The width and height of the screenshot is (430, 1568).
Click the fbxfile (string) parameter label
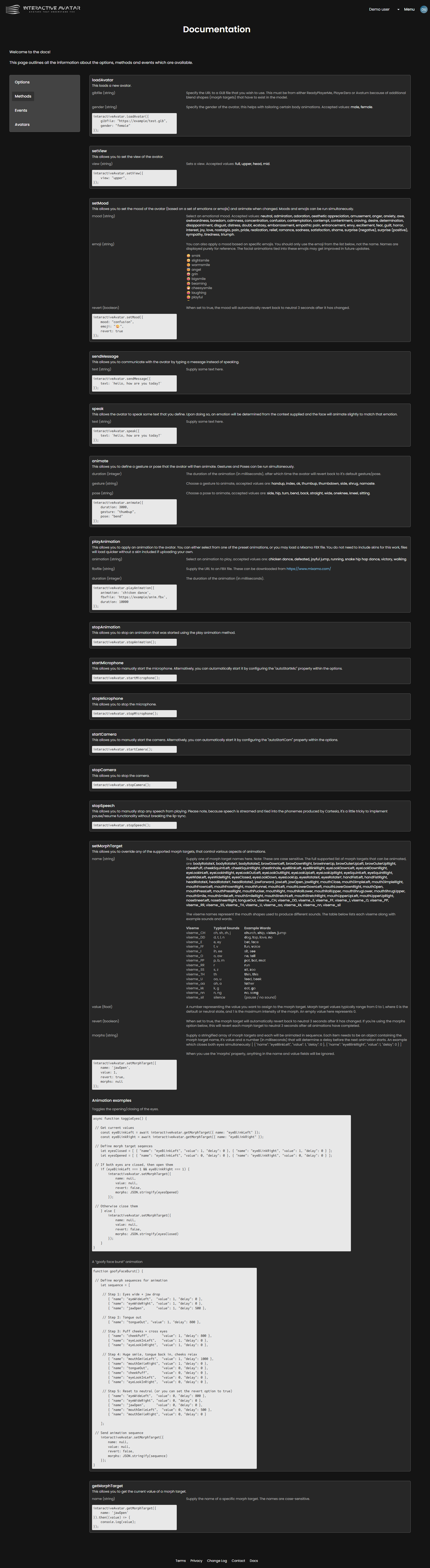pyautogui.click(x=103, y=569)
